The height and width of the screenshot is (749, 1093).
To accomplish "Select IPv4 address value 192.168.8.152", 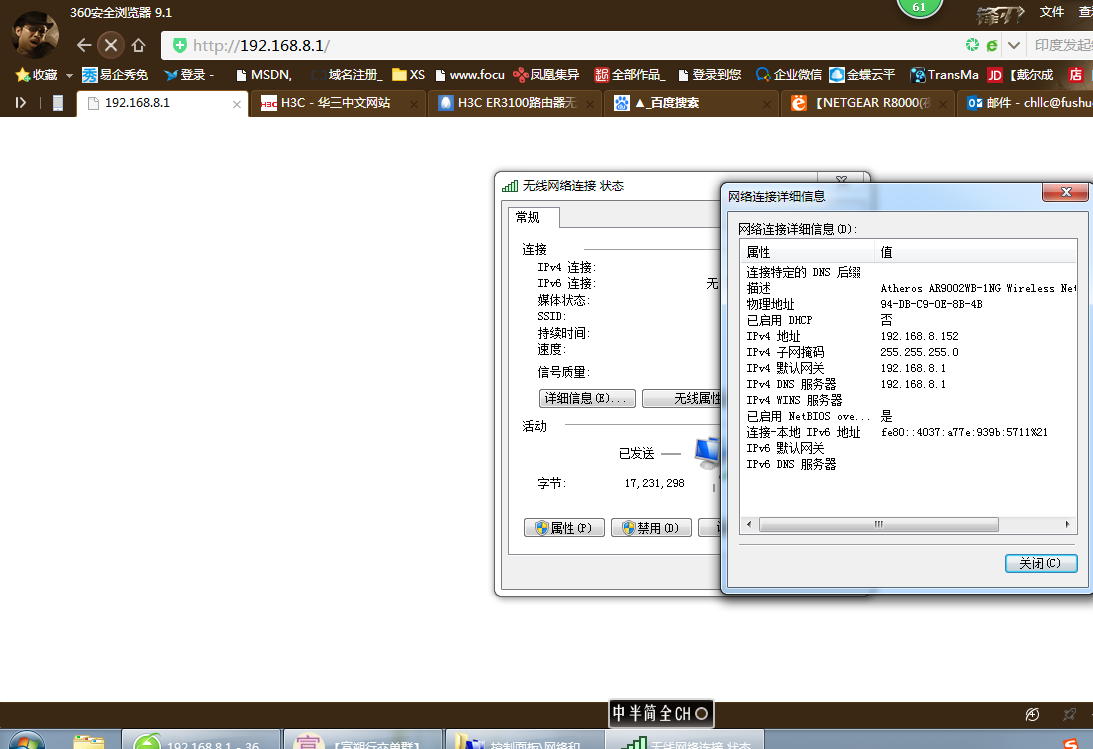I will (x=919, y=336).
